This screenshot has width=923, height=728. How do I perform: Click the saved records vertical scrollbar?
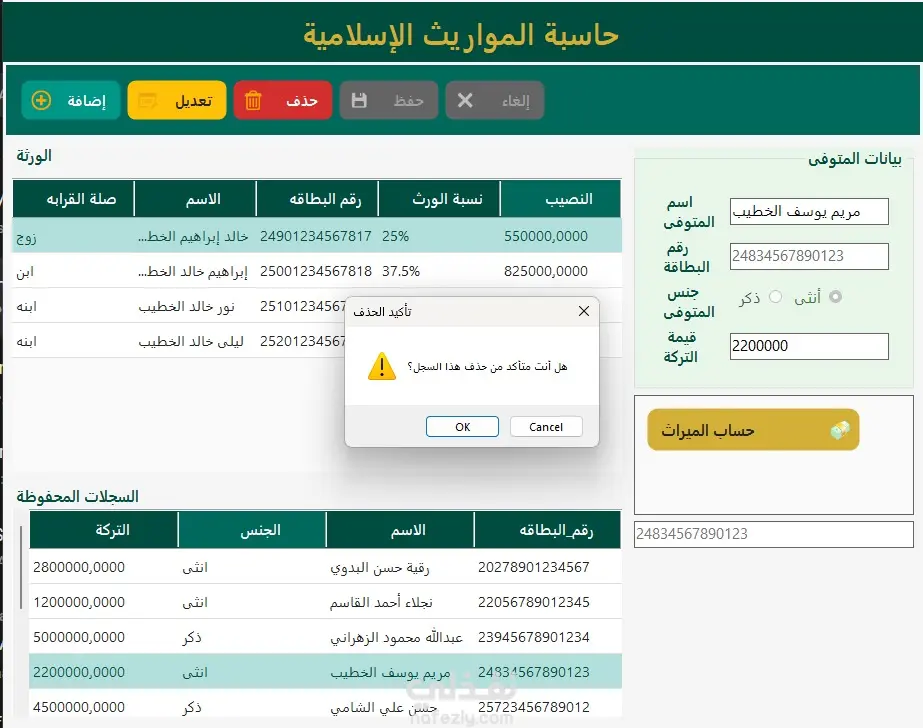(21, 567)
